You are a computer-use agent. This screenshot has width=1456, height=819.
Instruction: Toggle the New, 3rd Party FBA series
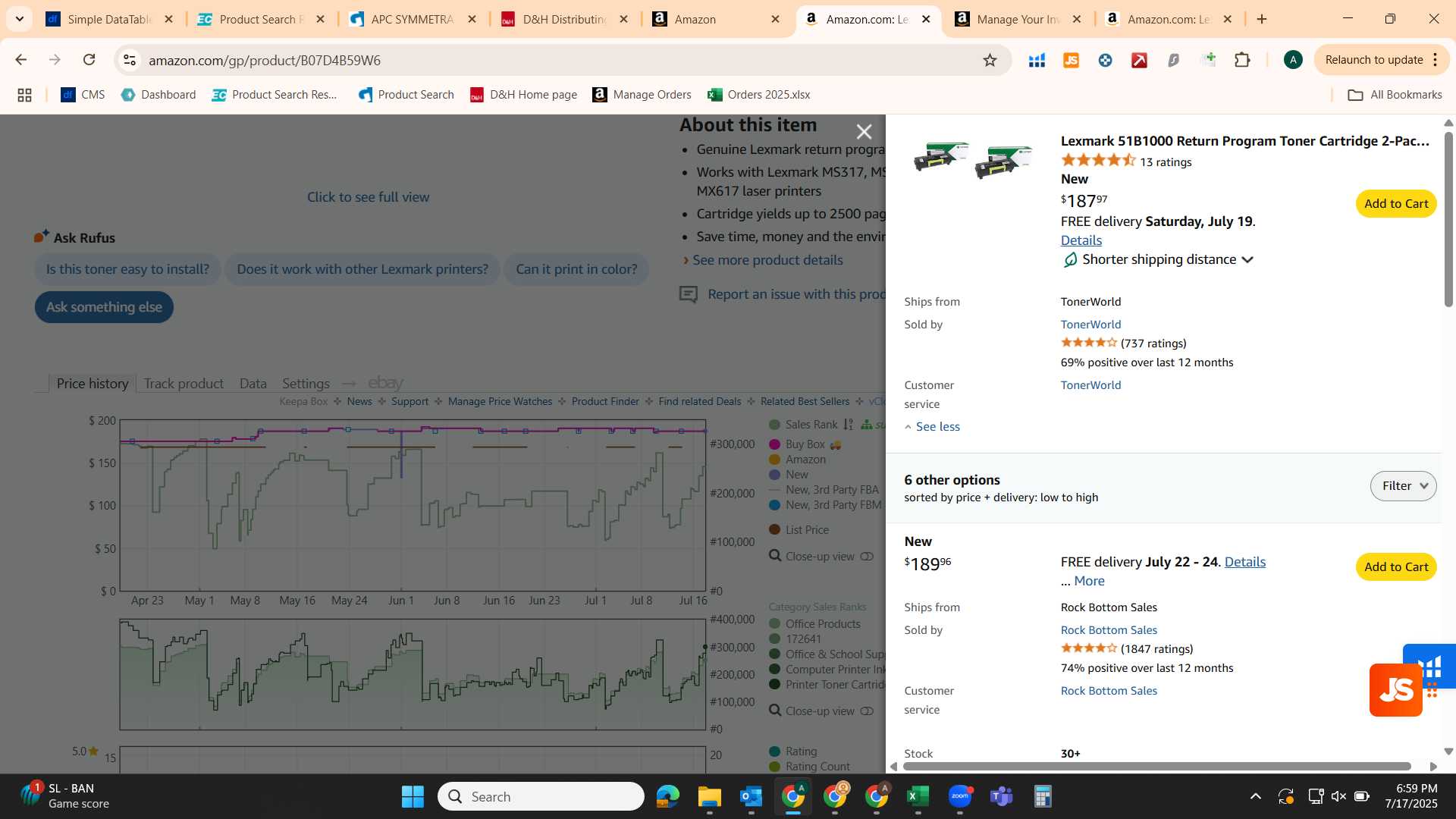[824, 490]
